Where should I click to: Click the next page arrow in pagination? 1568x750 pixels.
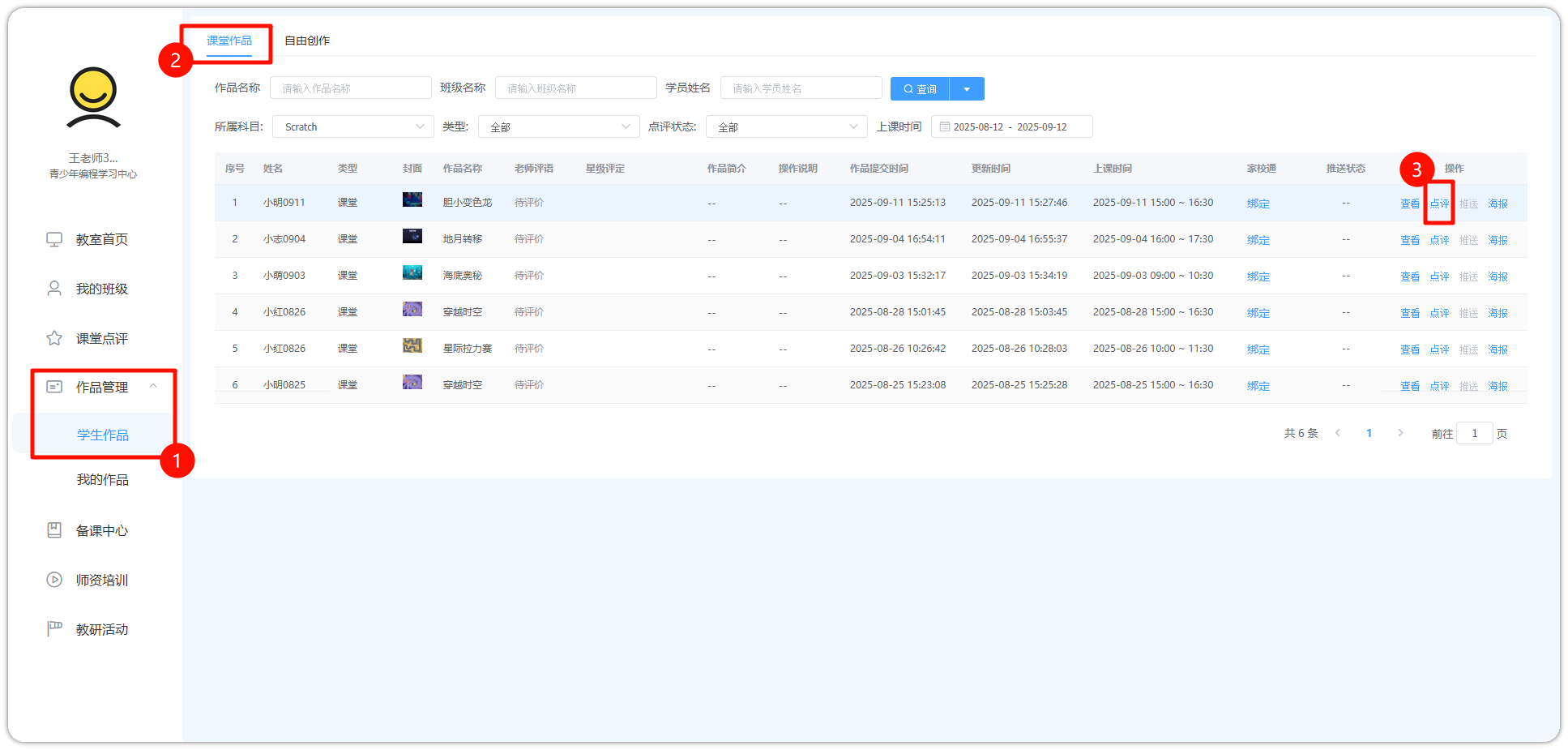coord(1400,433)
